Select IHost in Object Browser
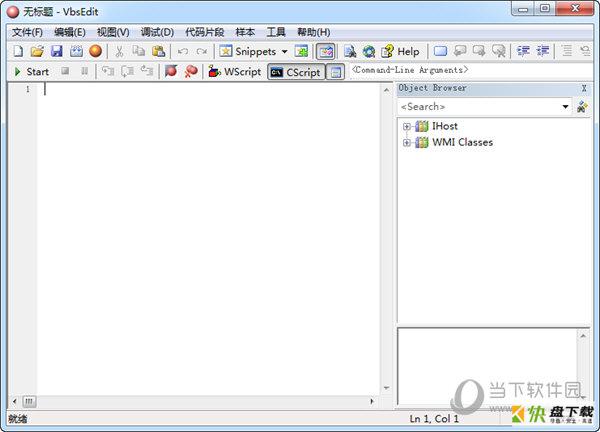 [445, 126]
